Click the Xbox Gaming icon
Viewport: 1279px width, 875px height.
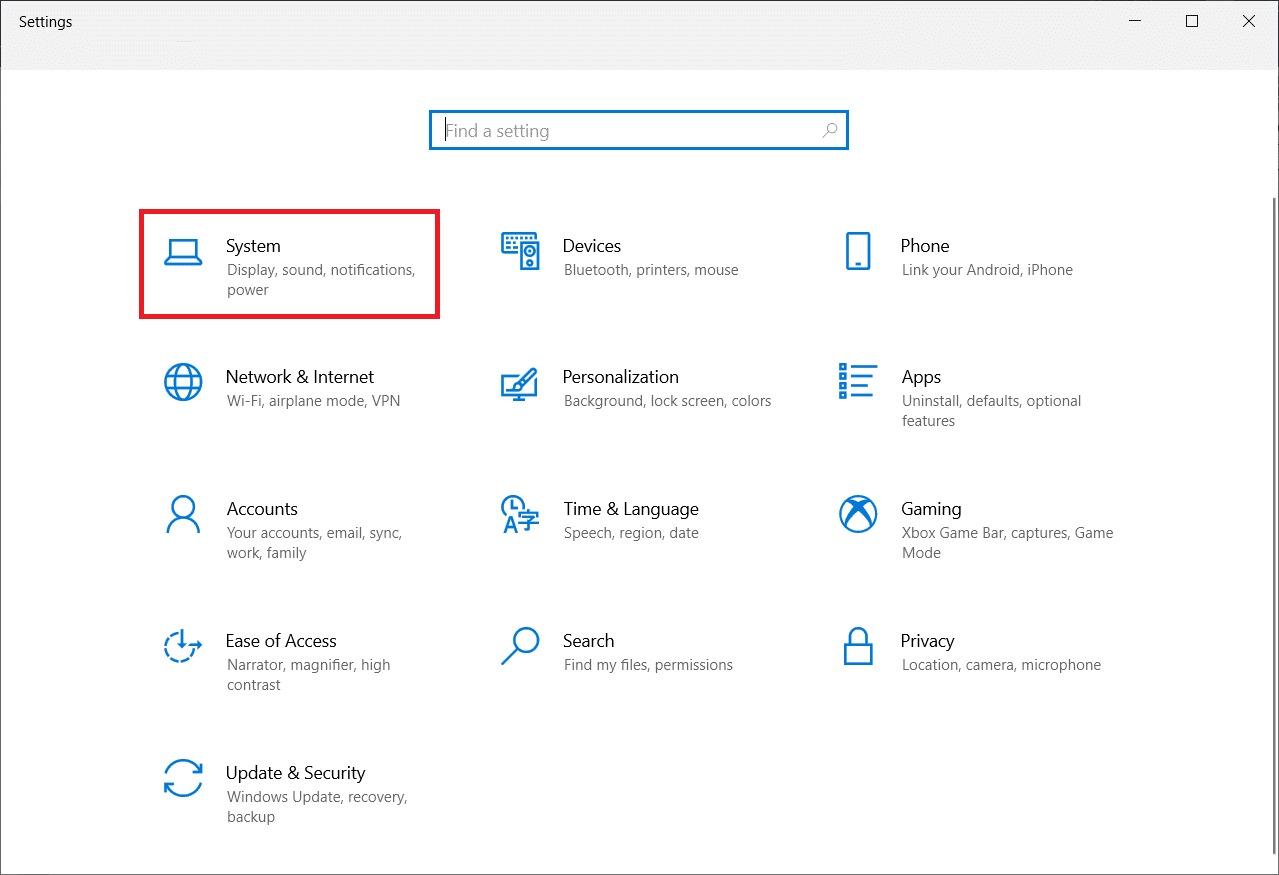point(858,514)
